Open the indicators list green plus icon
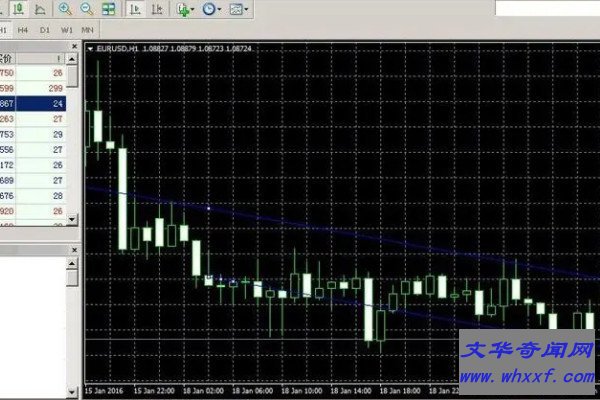This screenshot has height=400, width=600. tap(183, 9)
